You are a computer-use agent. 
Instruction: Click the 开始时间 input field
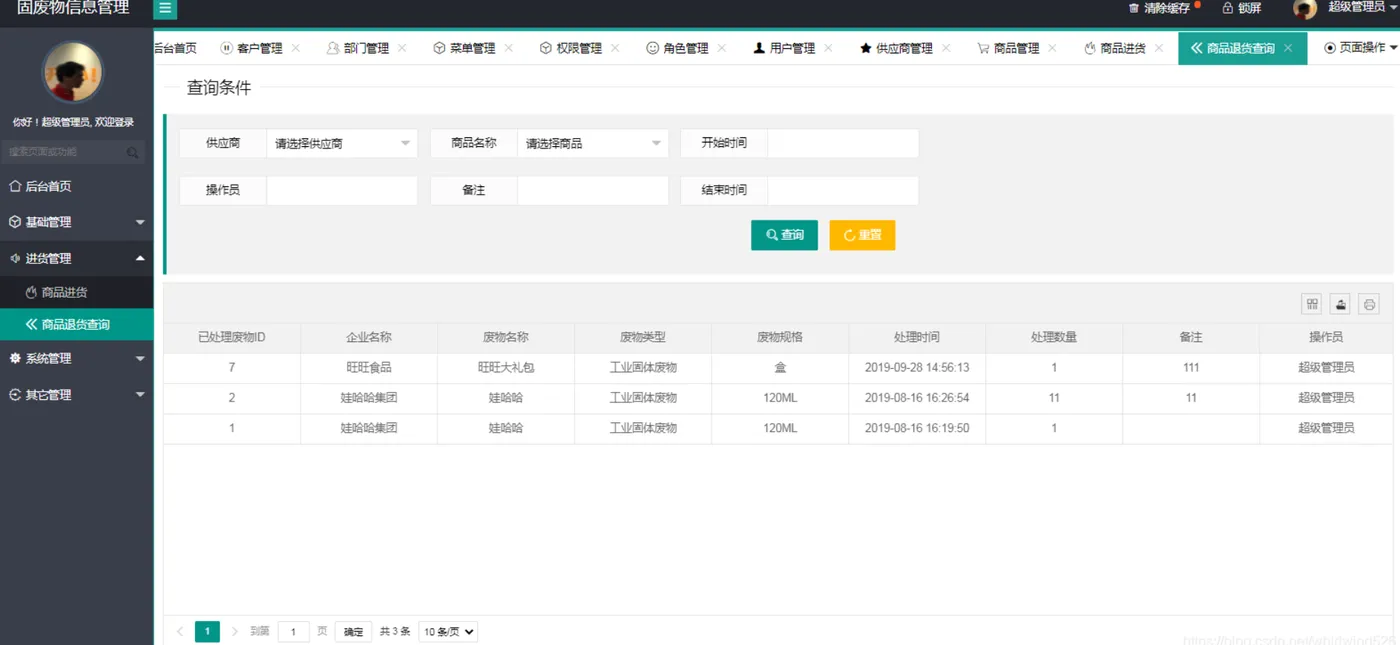(843, 143)
